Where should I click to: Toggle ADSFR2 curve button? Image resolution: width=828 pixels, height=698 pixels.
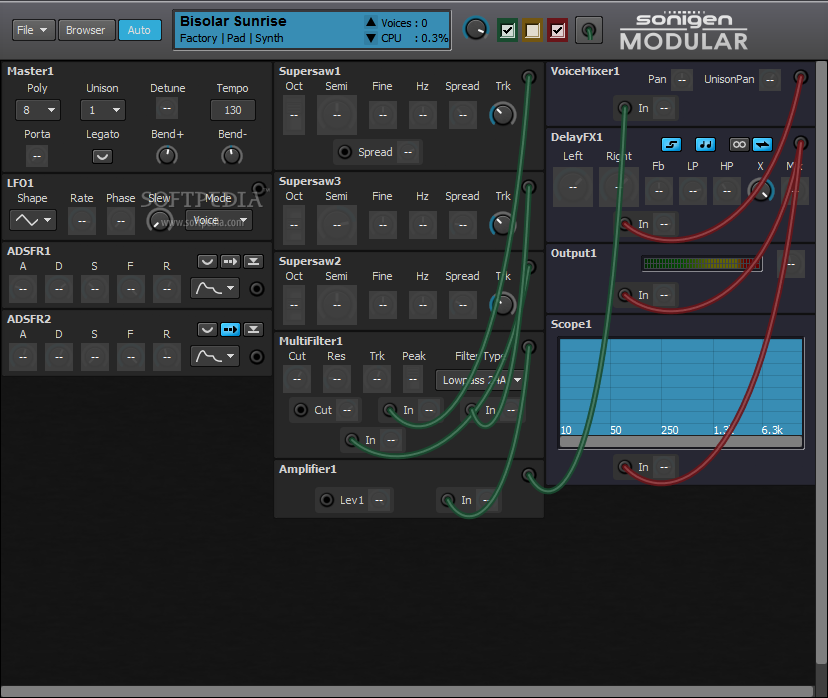[x=207, y=329]
